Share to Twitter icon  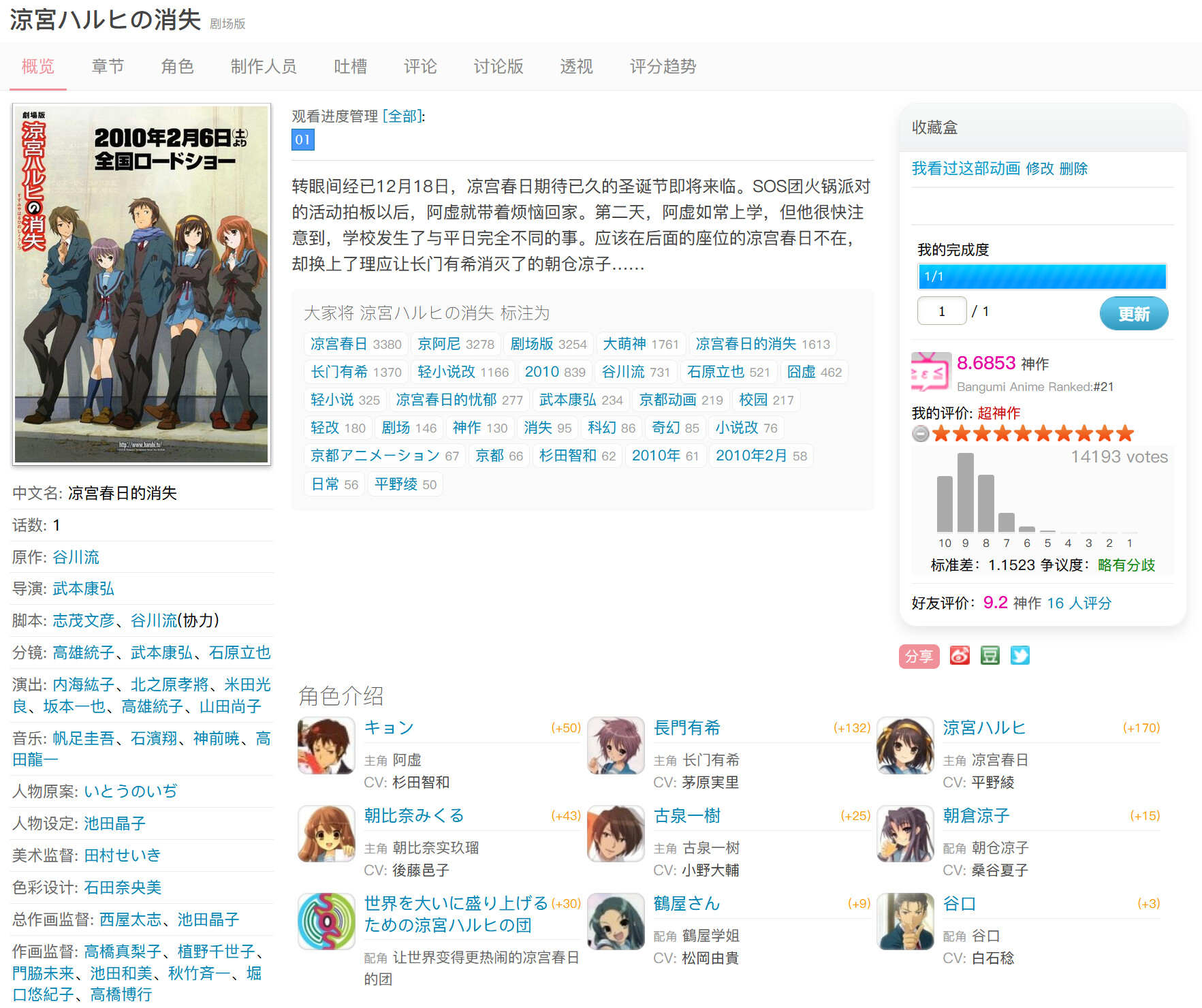click(x=1019, y=655)
